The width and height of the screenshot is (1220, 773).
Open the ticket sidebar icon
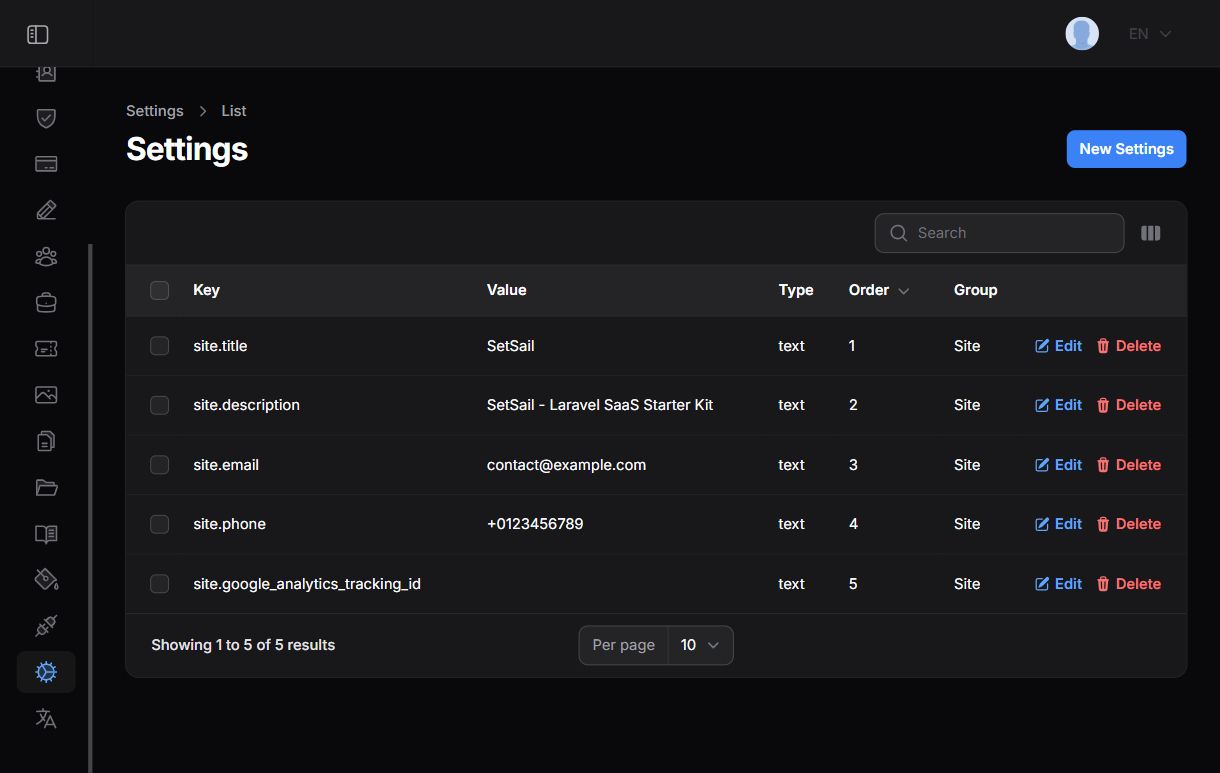46,348
